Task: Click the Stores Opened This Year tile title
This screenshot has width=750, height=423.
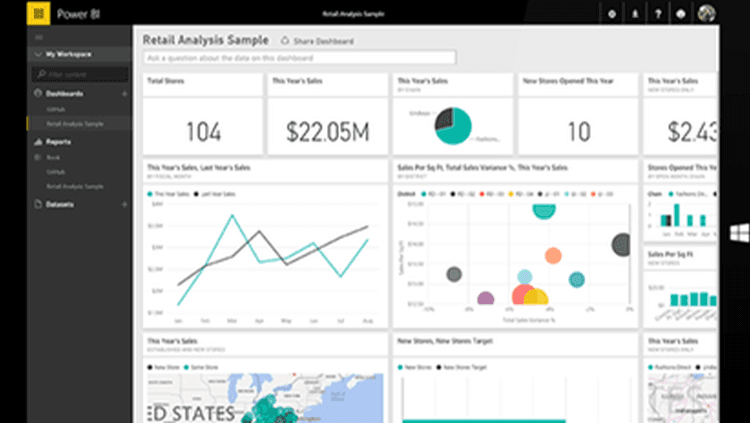Action: click(x=683, y=167)
